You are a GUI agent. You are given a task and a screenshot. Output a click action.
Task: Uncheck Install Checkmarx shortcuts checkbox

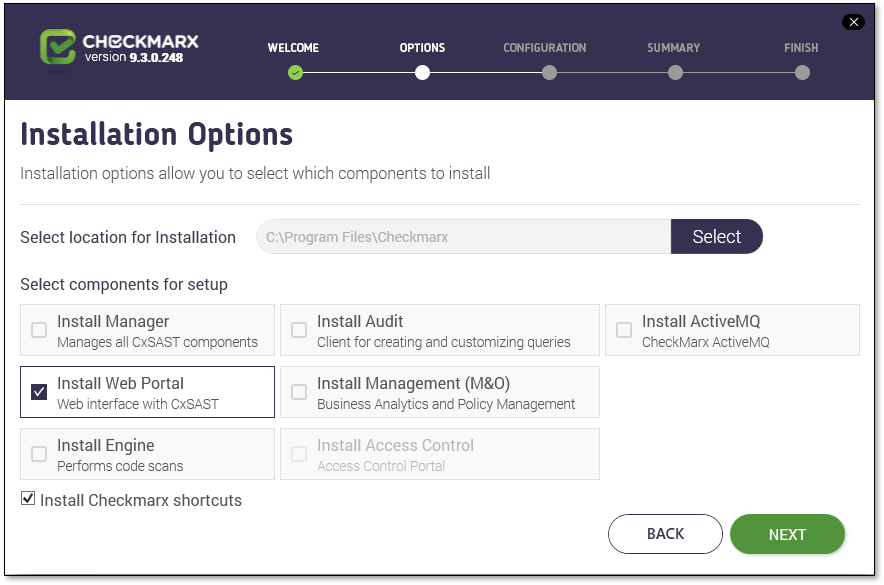point(28,498)
